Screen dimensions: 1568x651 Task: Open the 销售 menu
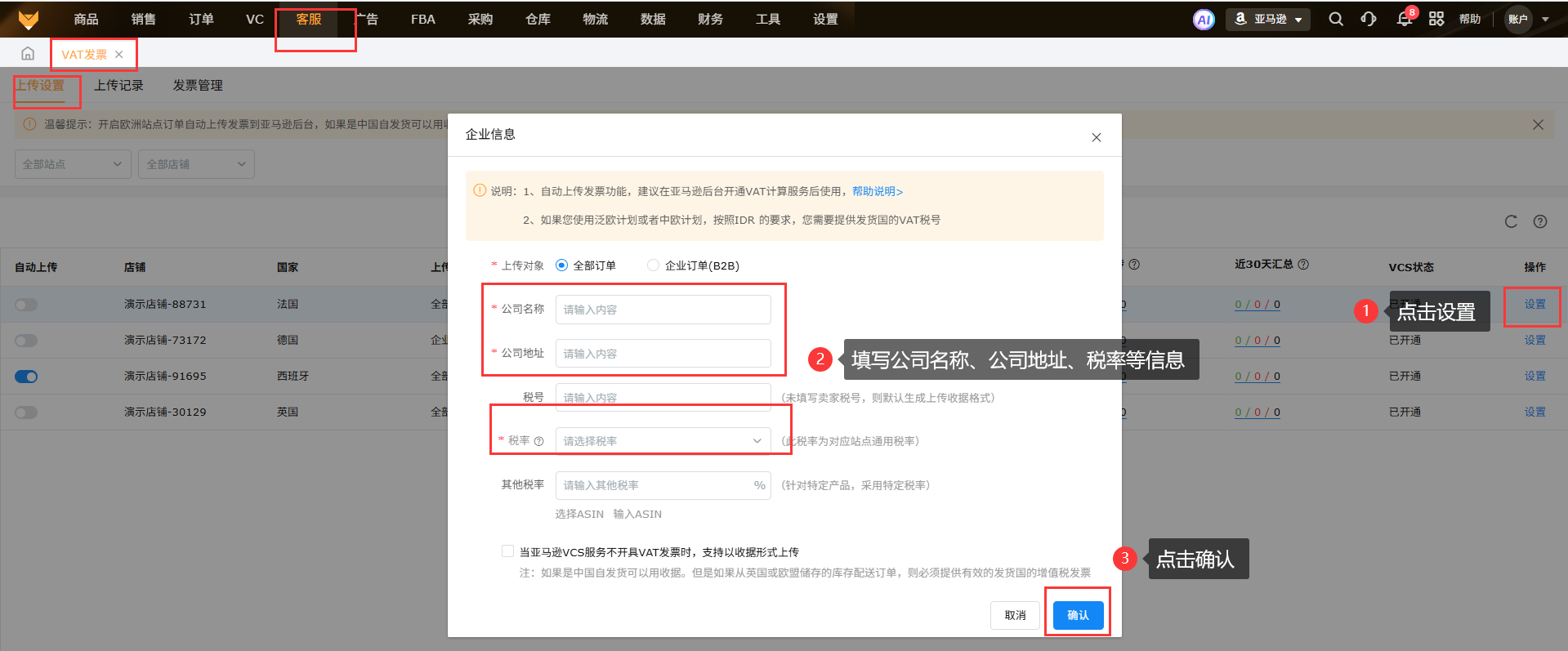point(144,19)
